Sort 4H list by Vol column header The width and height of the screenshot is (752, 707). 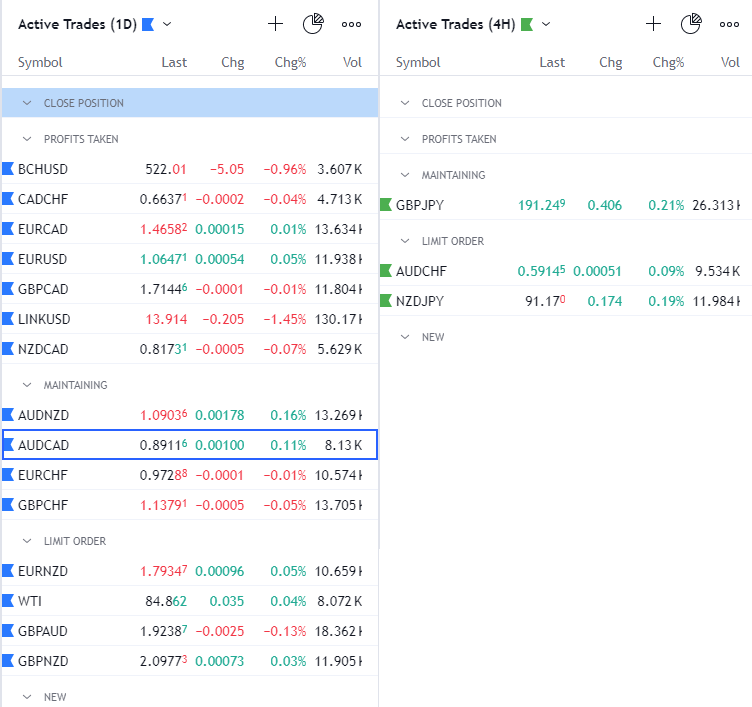(730, 62)
